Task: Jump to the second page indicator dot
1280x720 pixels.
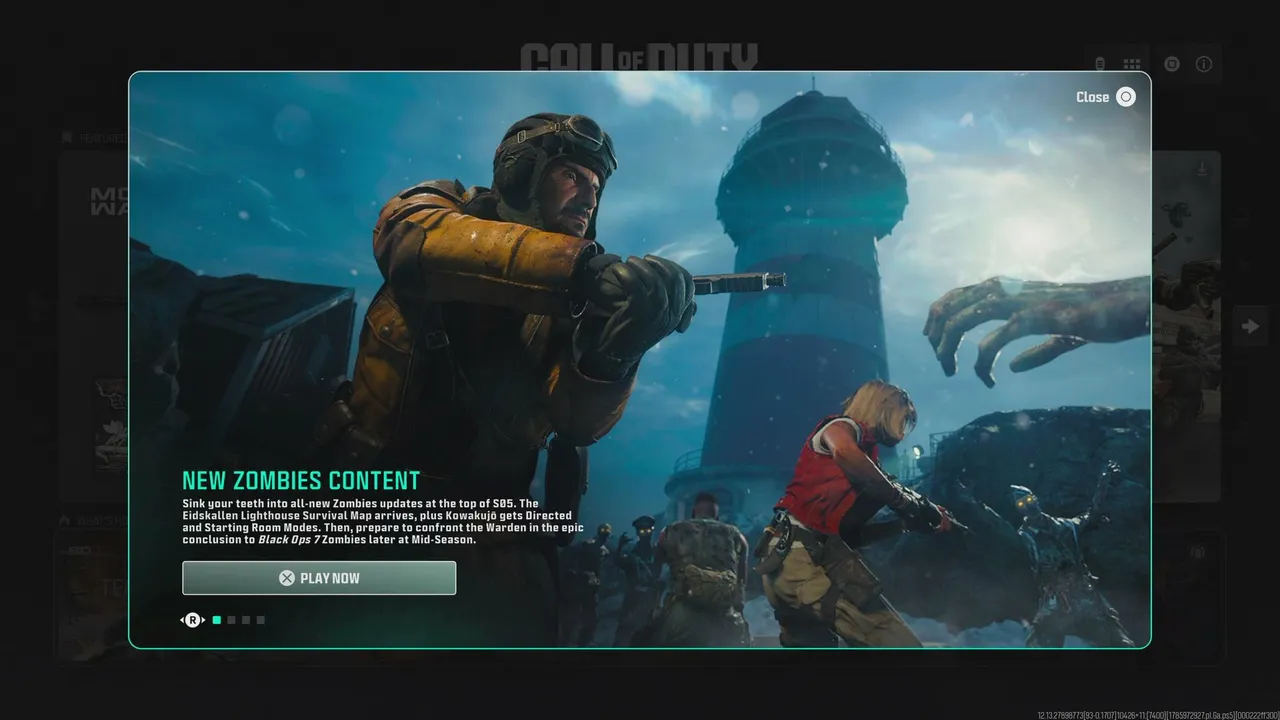Action: (x=231, y=620)
